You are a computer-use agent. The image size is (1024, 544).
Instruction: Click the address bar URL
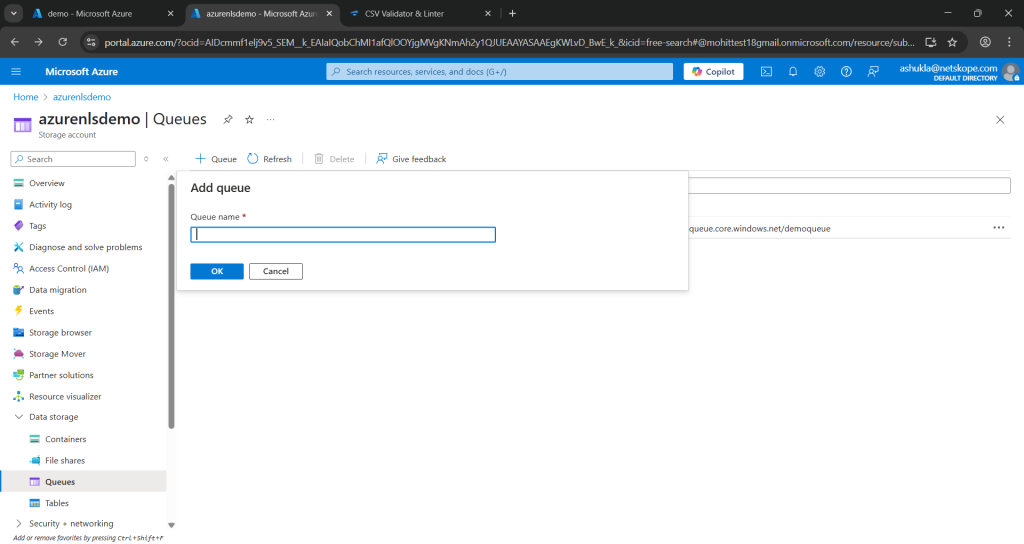click(x=509, y=42)
